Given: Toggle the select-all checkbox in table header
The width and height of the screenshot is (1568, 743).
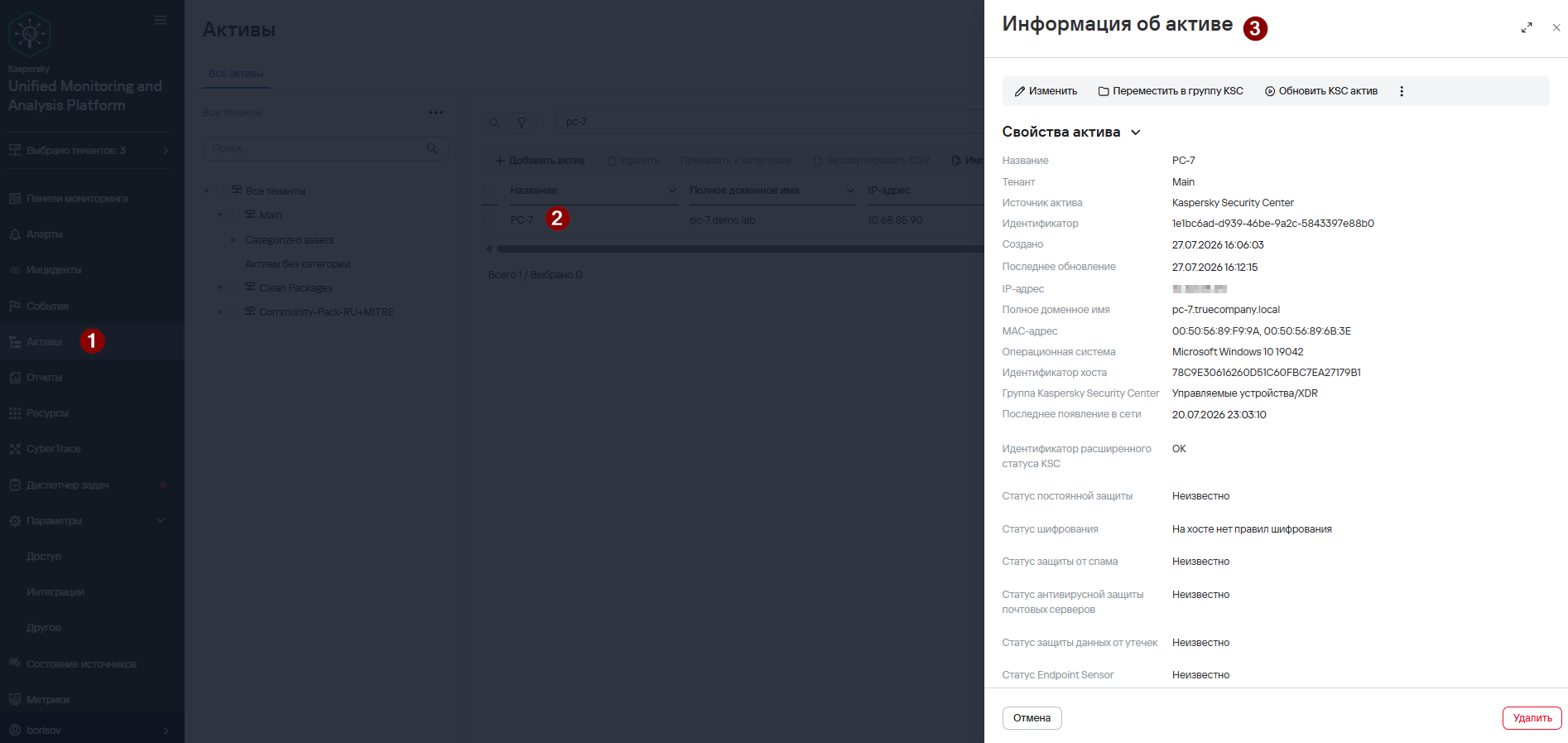Looking at the screenshot, I should 489,191.
